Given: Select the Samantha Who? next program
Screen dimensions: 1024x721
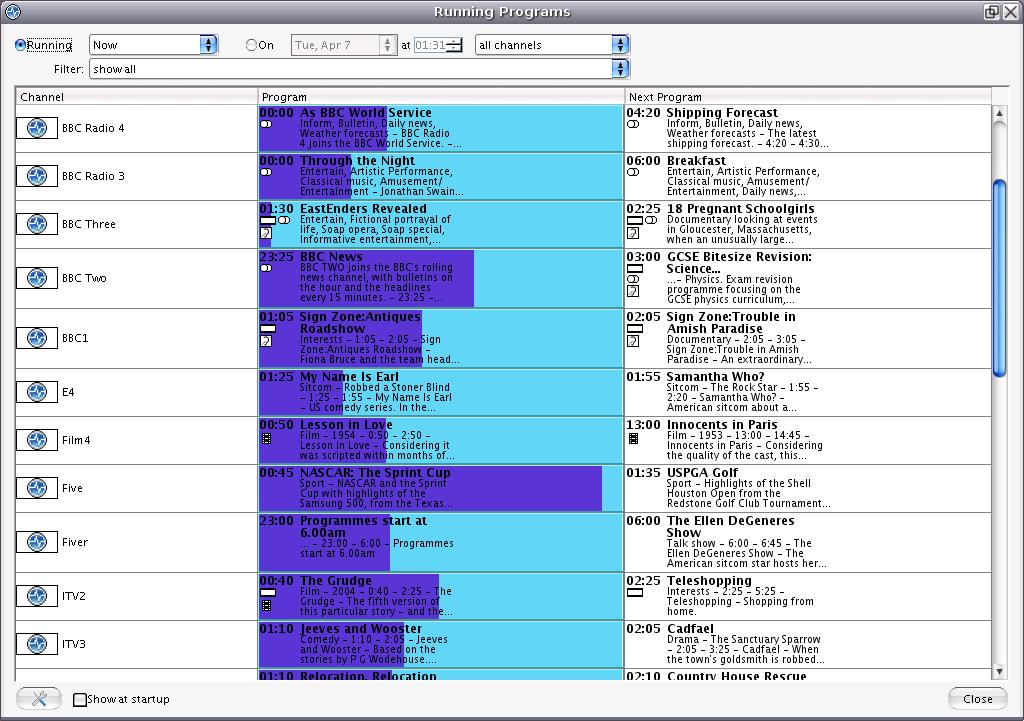Looking at the screenshot, I should click(x=808, y=393).
